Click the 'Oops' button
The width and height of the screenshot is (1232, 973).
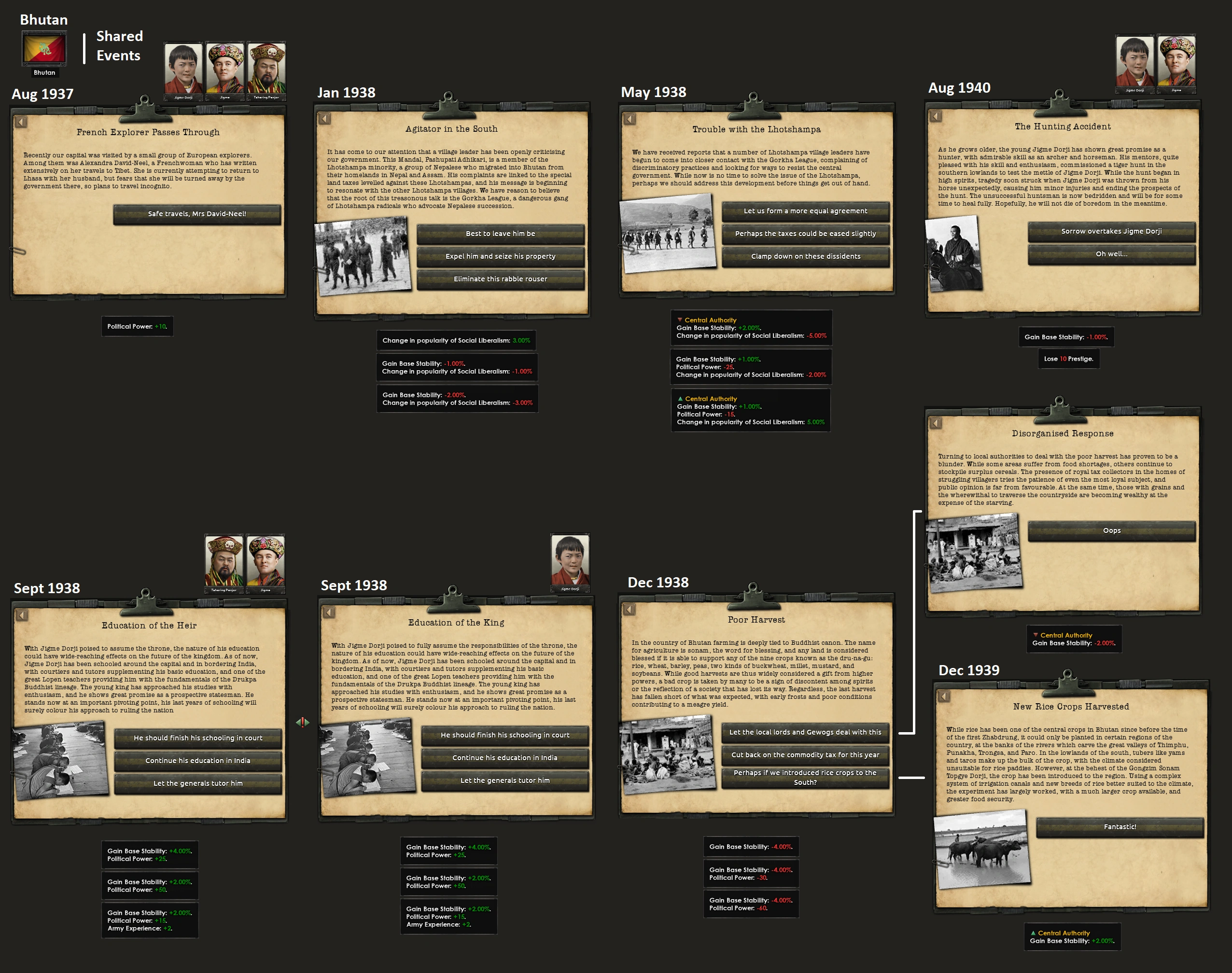[x=1111, y=531]
